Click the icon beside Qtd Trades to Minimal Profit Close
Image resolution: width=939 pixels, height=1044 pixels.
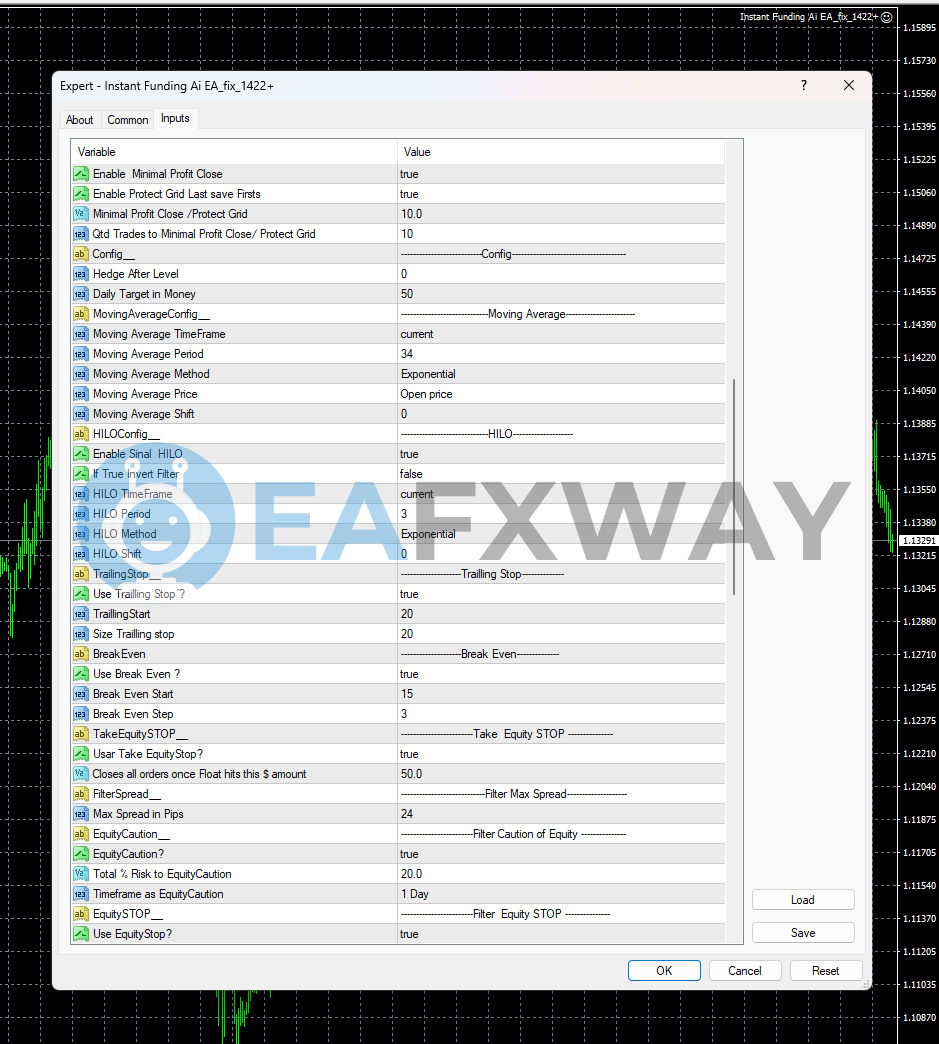point(81,234)
